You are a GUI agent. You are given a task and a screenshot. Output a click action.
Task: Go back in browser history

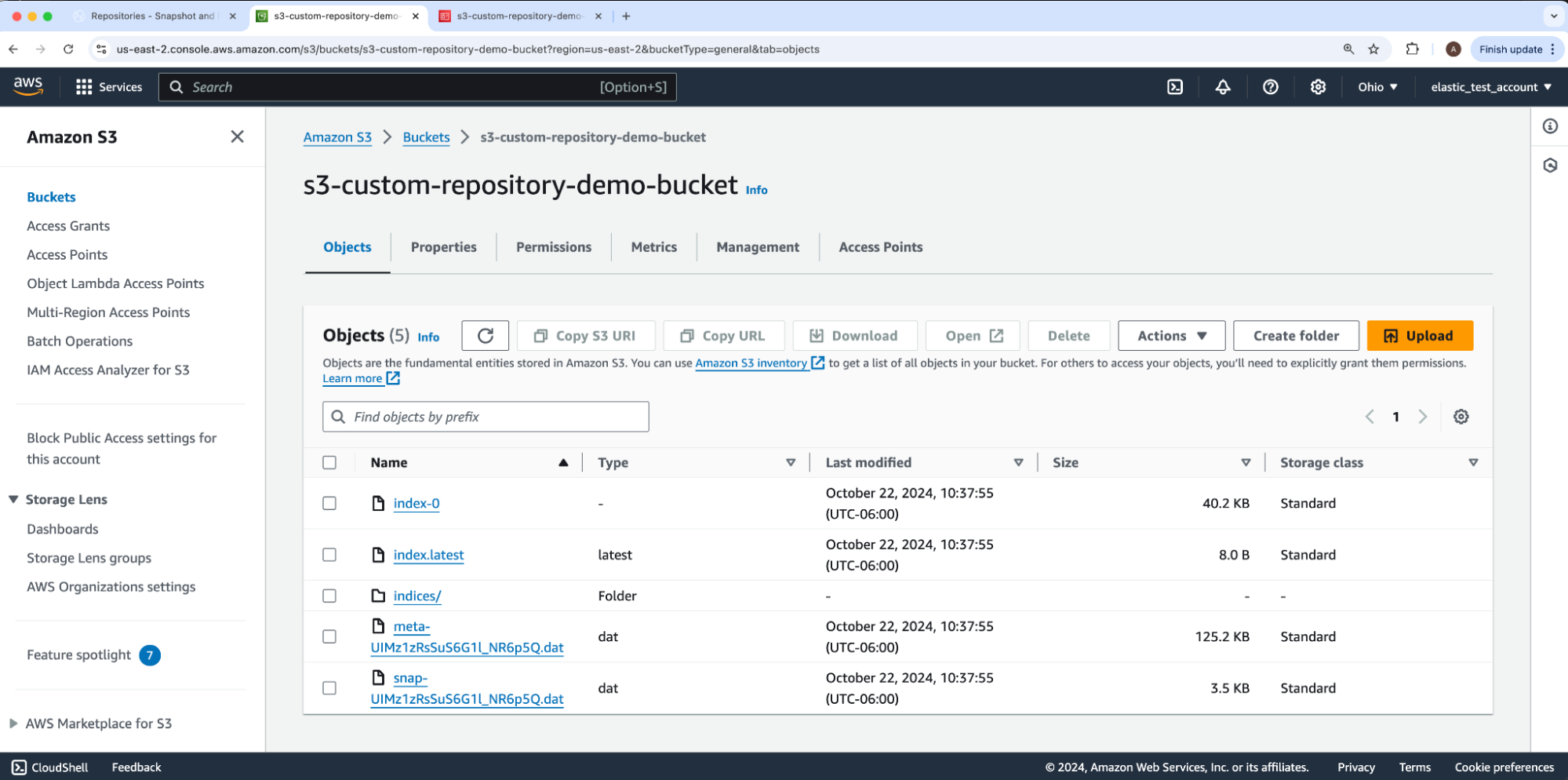pos(13,49)
